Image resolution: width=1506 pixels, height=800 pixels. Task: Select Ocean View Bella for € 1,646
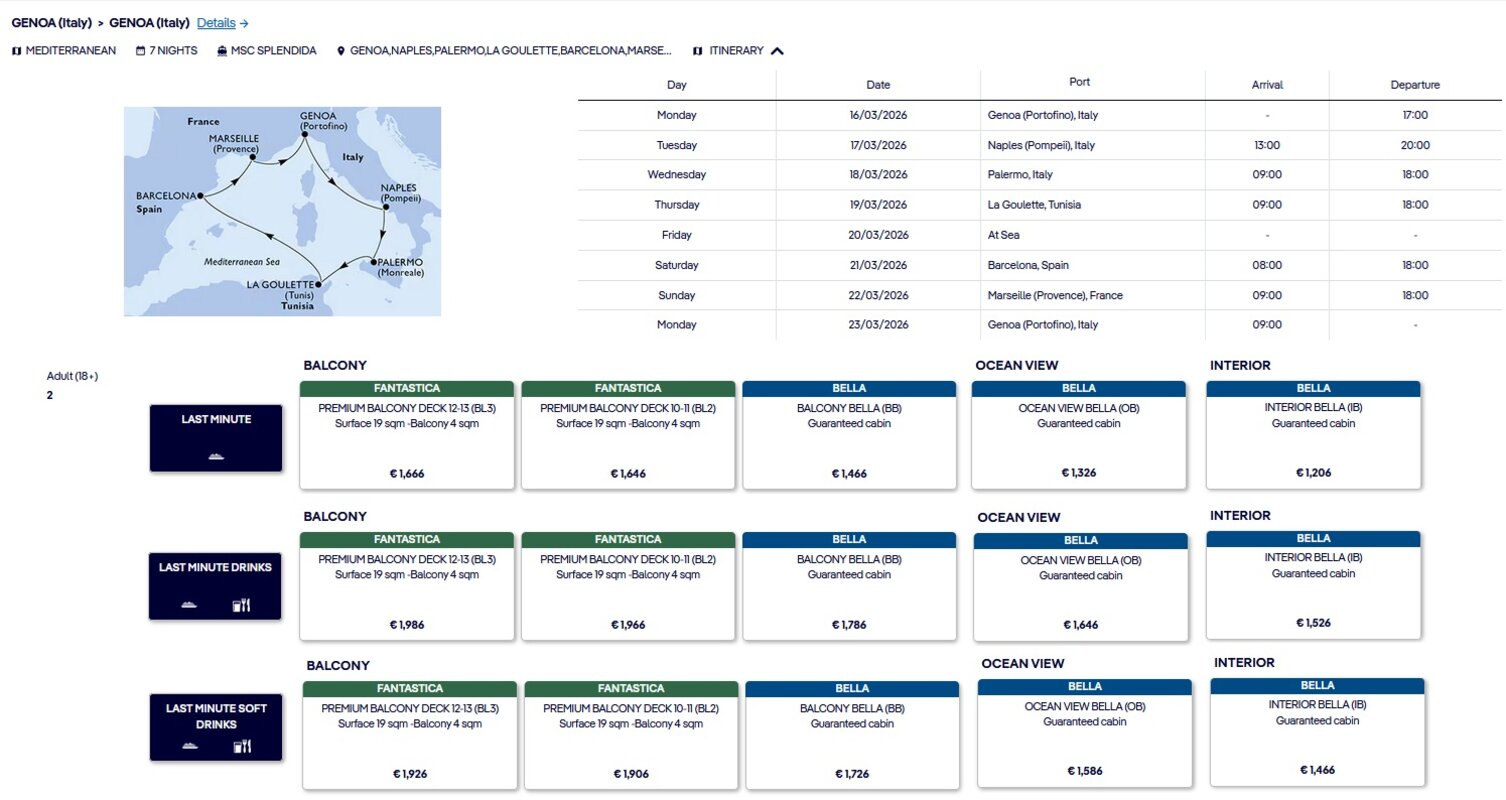(x=1080, y=587)
